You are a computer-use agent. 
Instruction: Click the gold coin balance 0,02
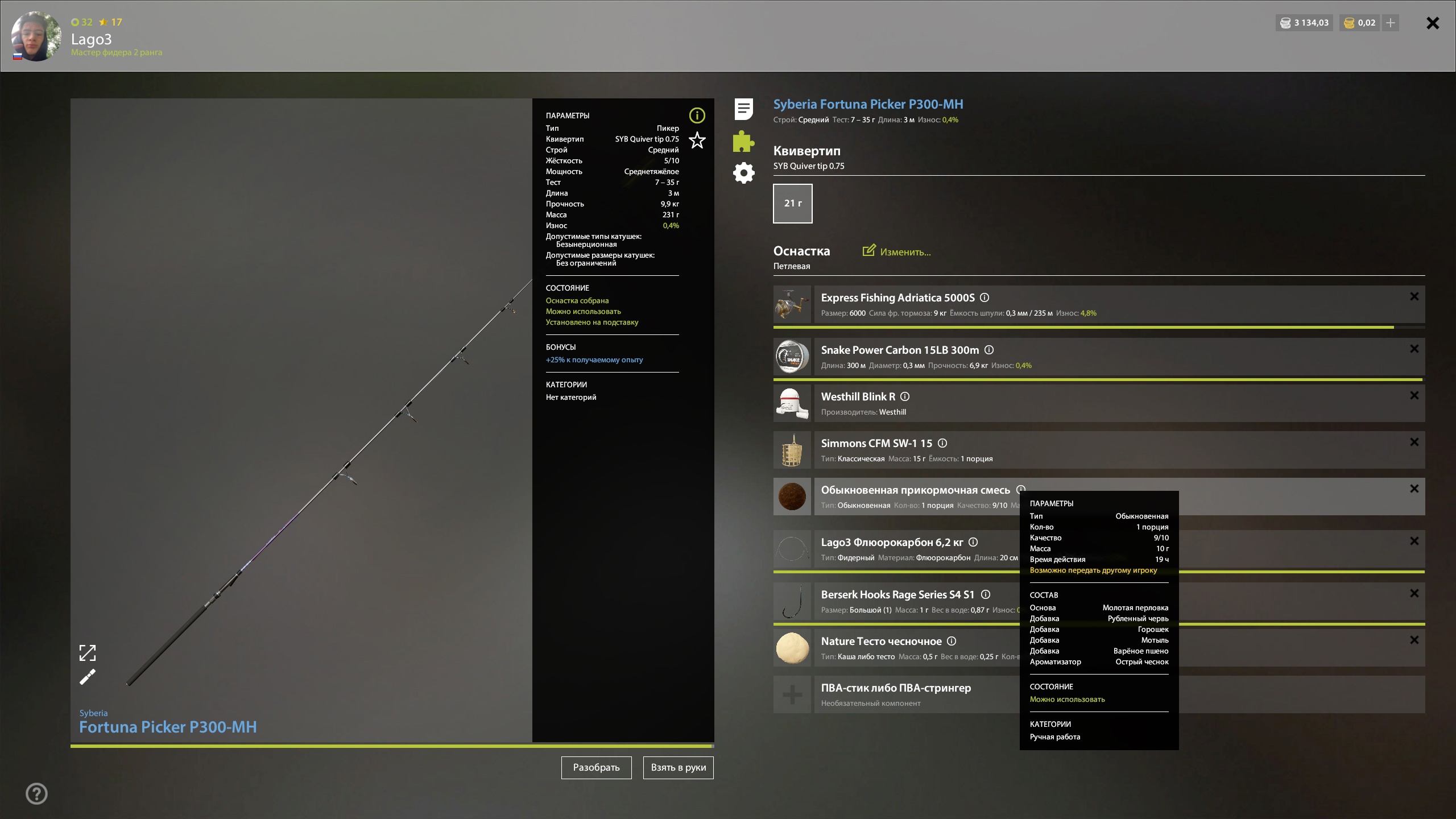pos(1359,23)
